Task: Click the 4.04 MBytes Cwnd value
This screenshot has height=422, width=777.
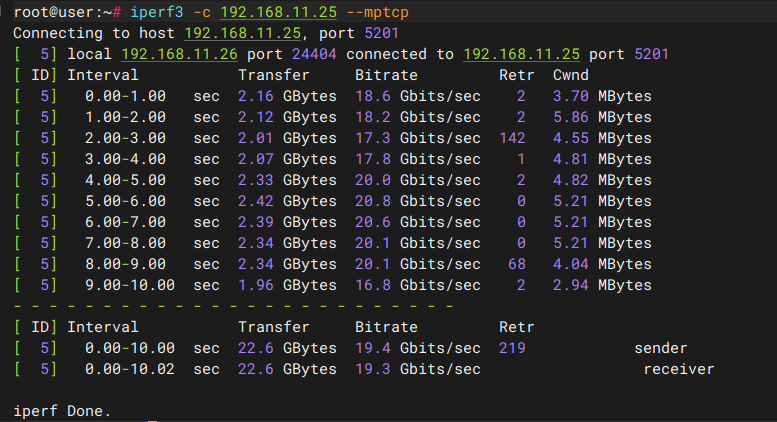Action: pos(602,264)
